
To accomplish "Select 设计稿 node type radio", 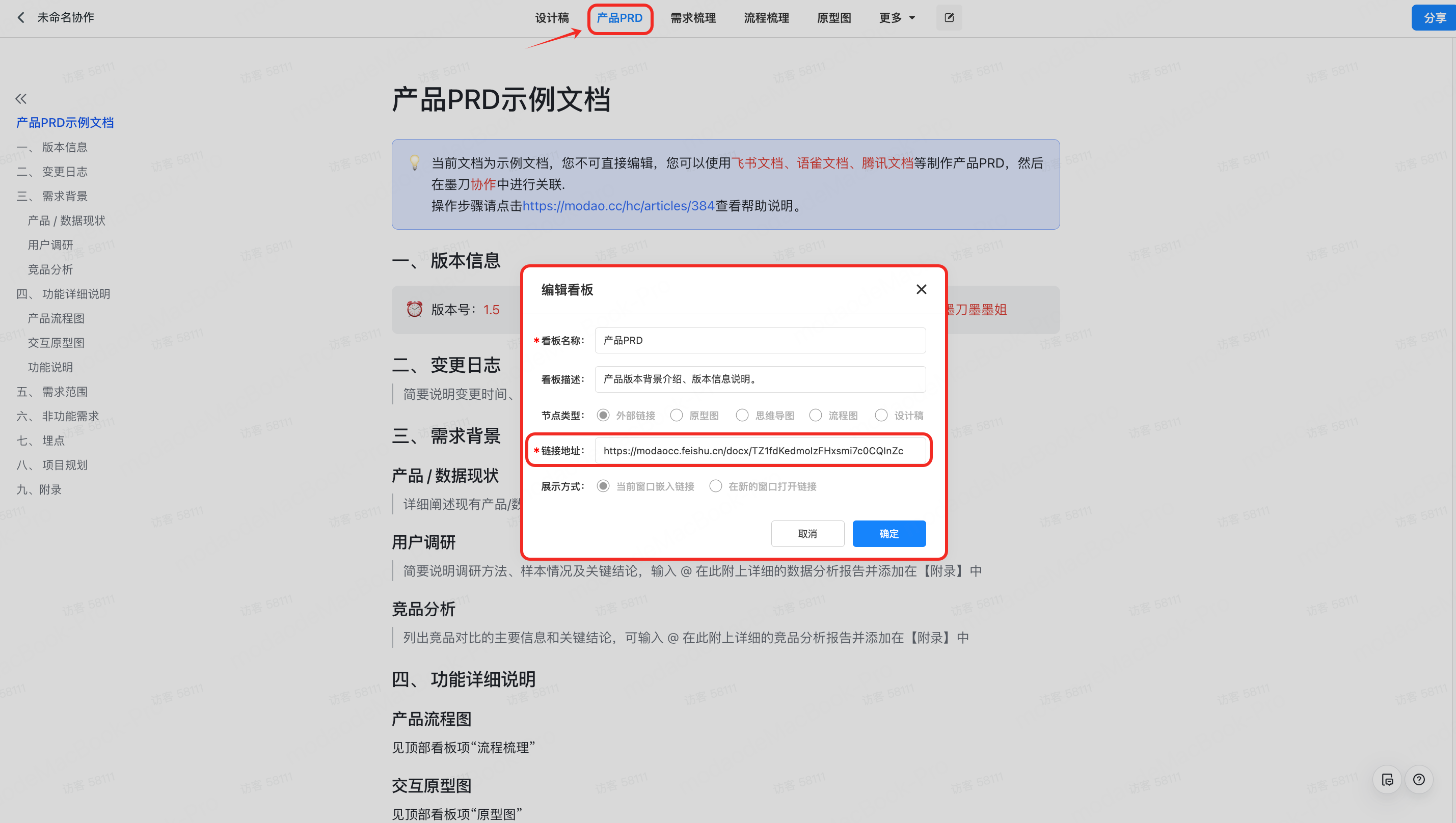I will click(881, 416).
